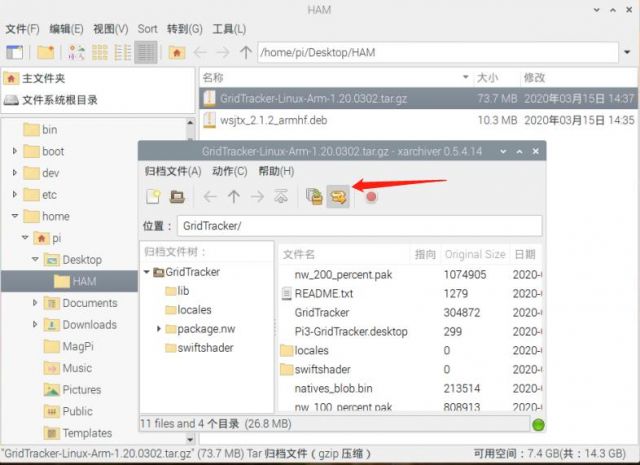Toggle show hidden files icon in file manager toolbar

point(76,52)
